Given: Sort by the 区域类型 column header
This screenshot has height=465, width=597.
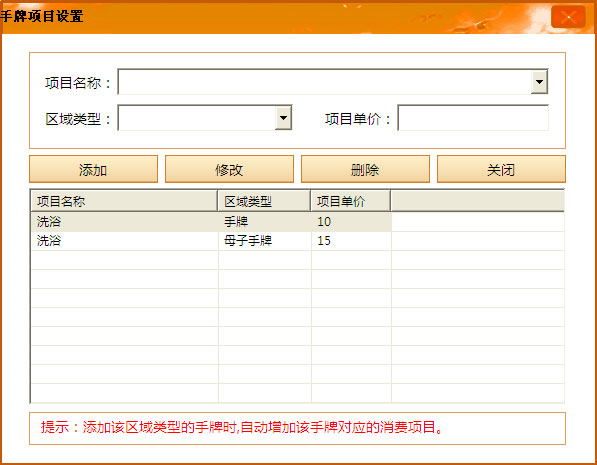Looking at the screenshot, I should (x=264, y=201).
